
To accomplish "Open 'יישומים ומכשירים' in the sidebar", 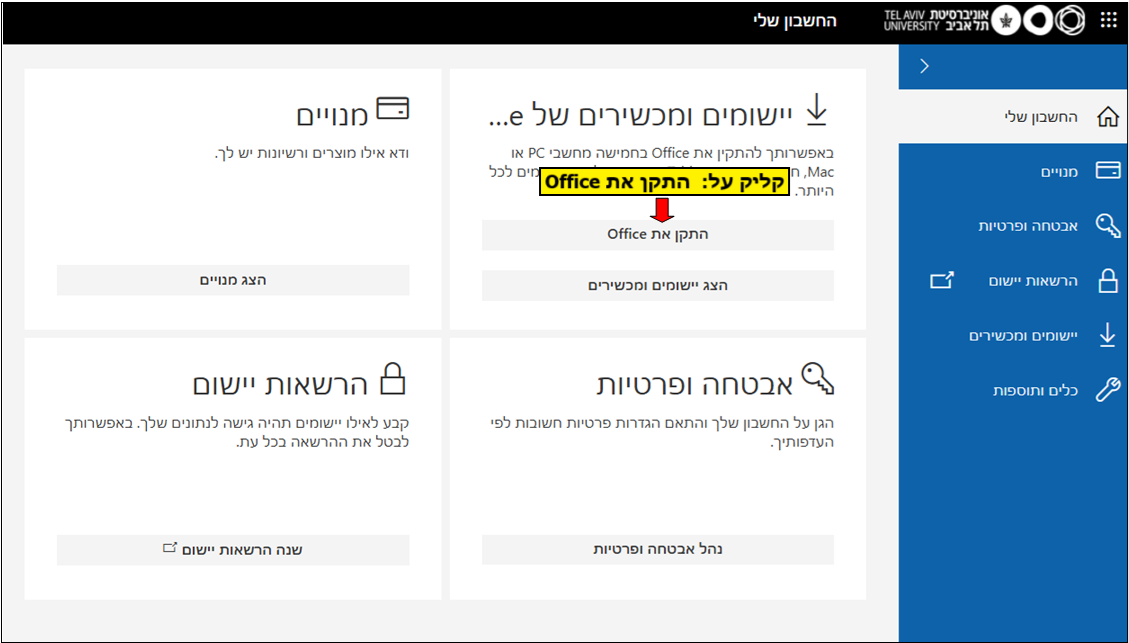I will [x=1023, y=336].
